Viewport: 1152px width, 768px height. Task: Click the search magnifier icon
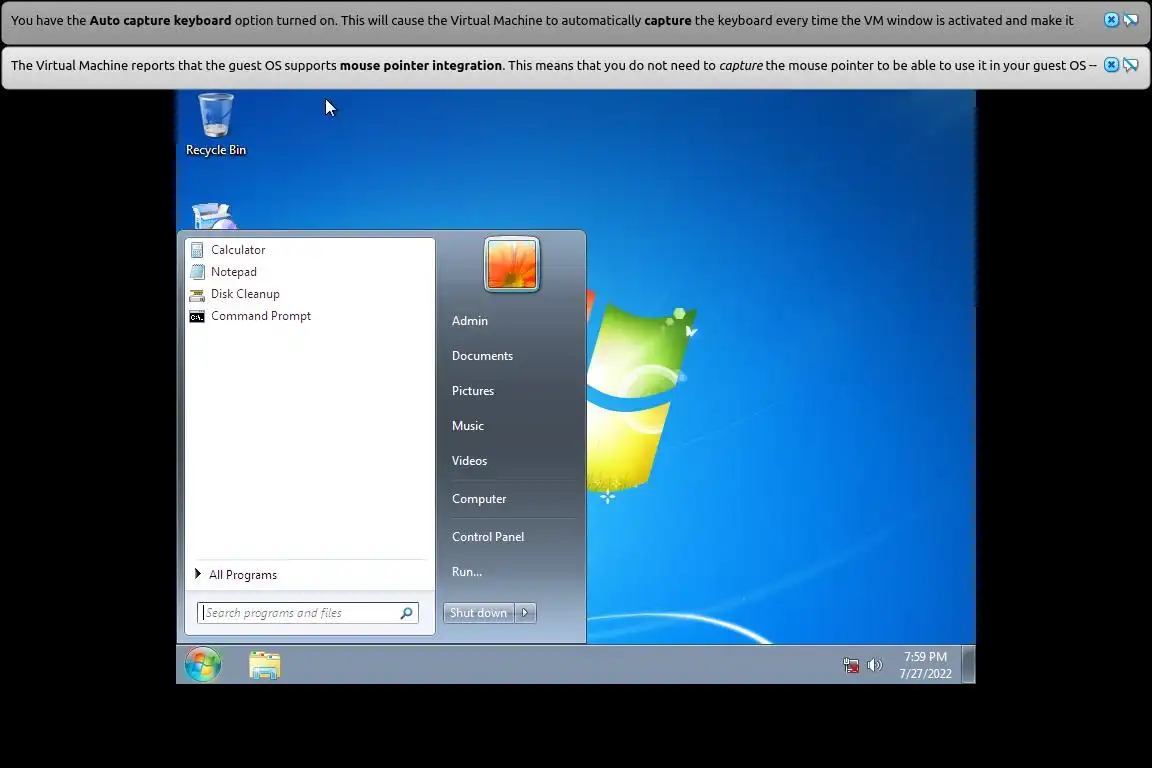click(x=406, y=613)
